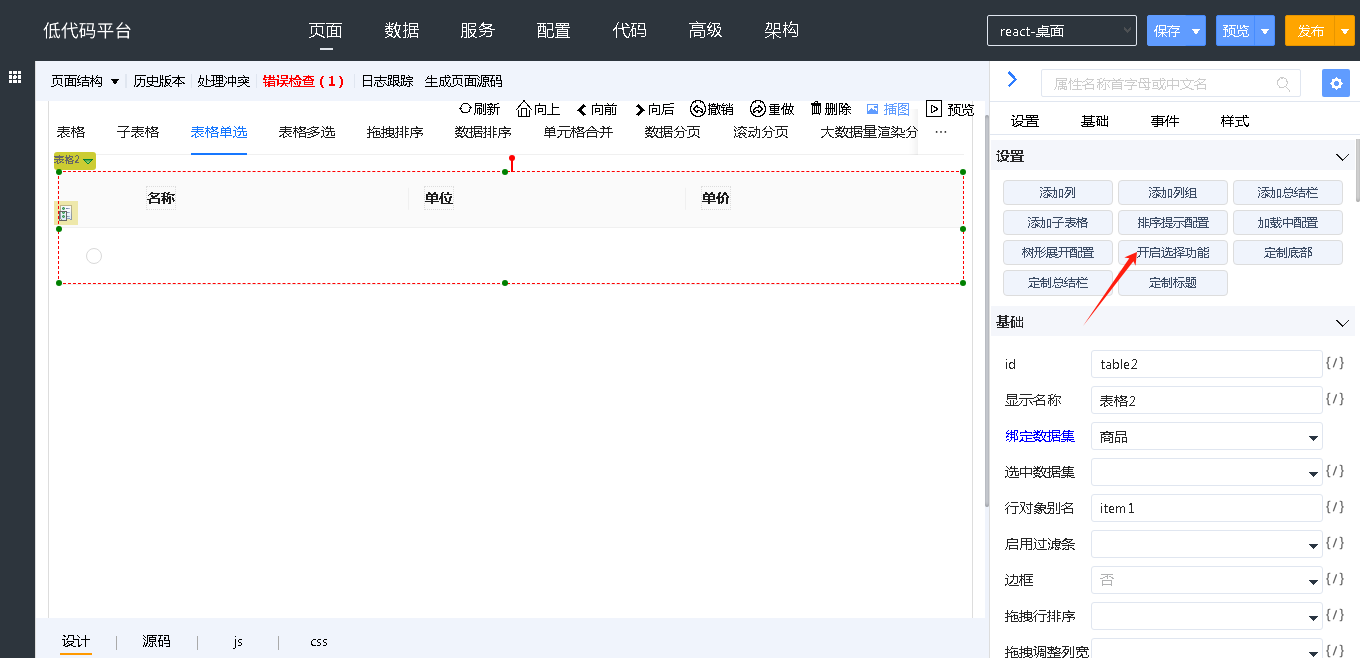Open the 发布 dropdown arrow
Viewport: 1360px width, 658px height.
coord(1345,31)
